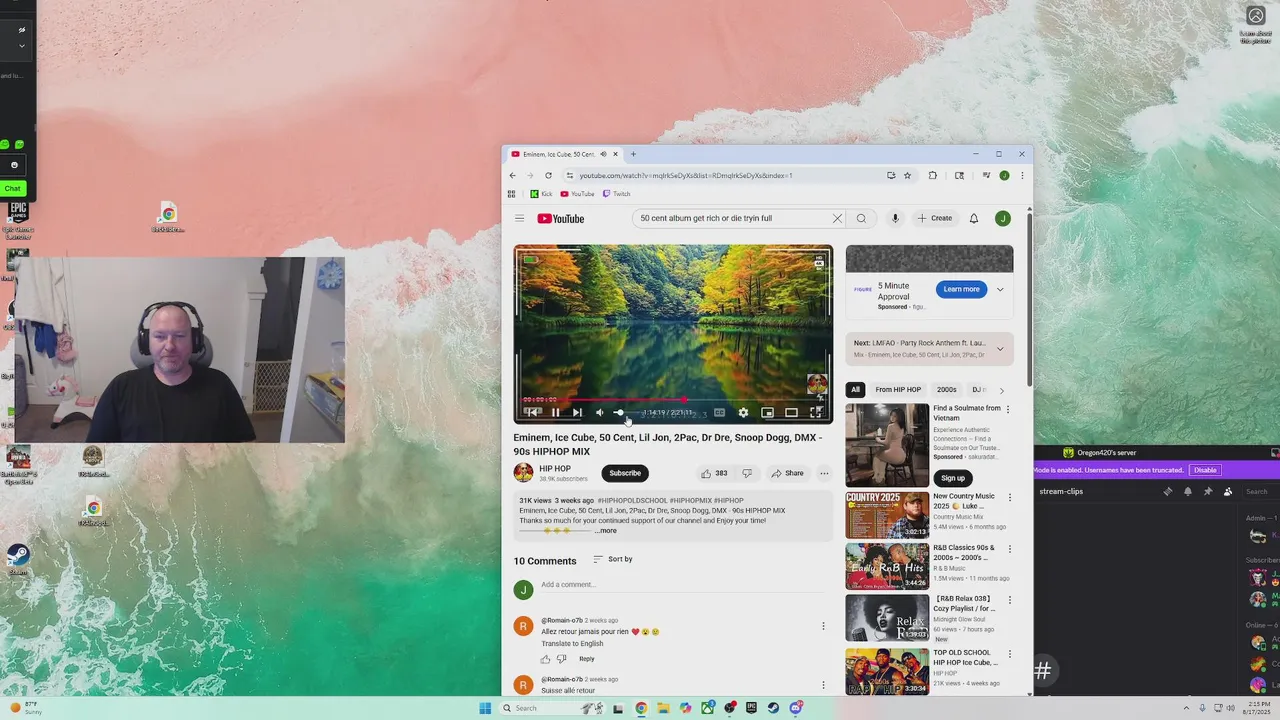Bookmark this page with star icon
Screen dimensions: 1280x720
point(907,175)
